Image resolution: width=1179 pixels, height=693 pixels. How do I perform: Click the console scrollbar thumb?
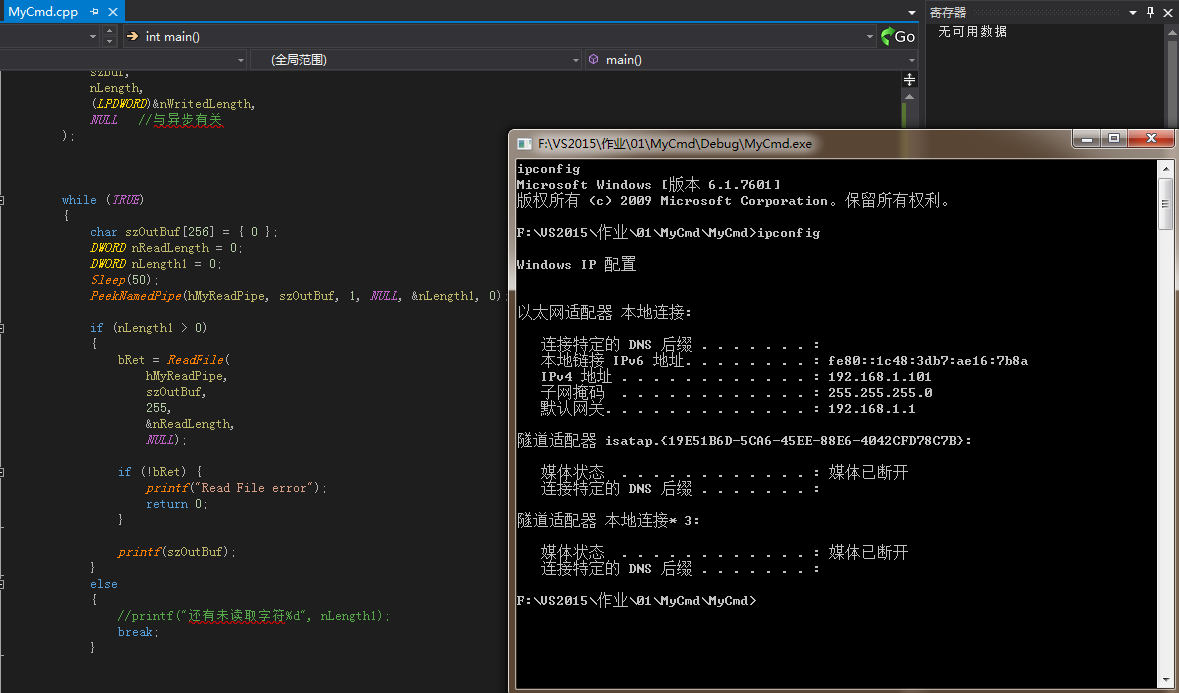1165,204
